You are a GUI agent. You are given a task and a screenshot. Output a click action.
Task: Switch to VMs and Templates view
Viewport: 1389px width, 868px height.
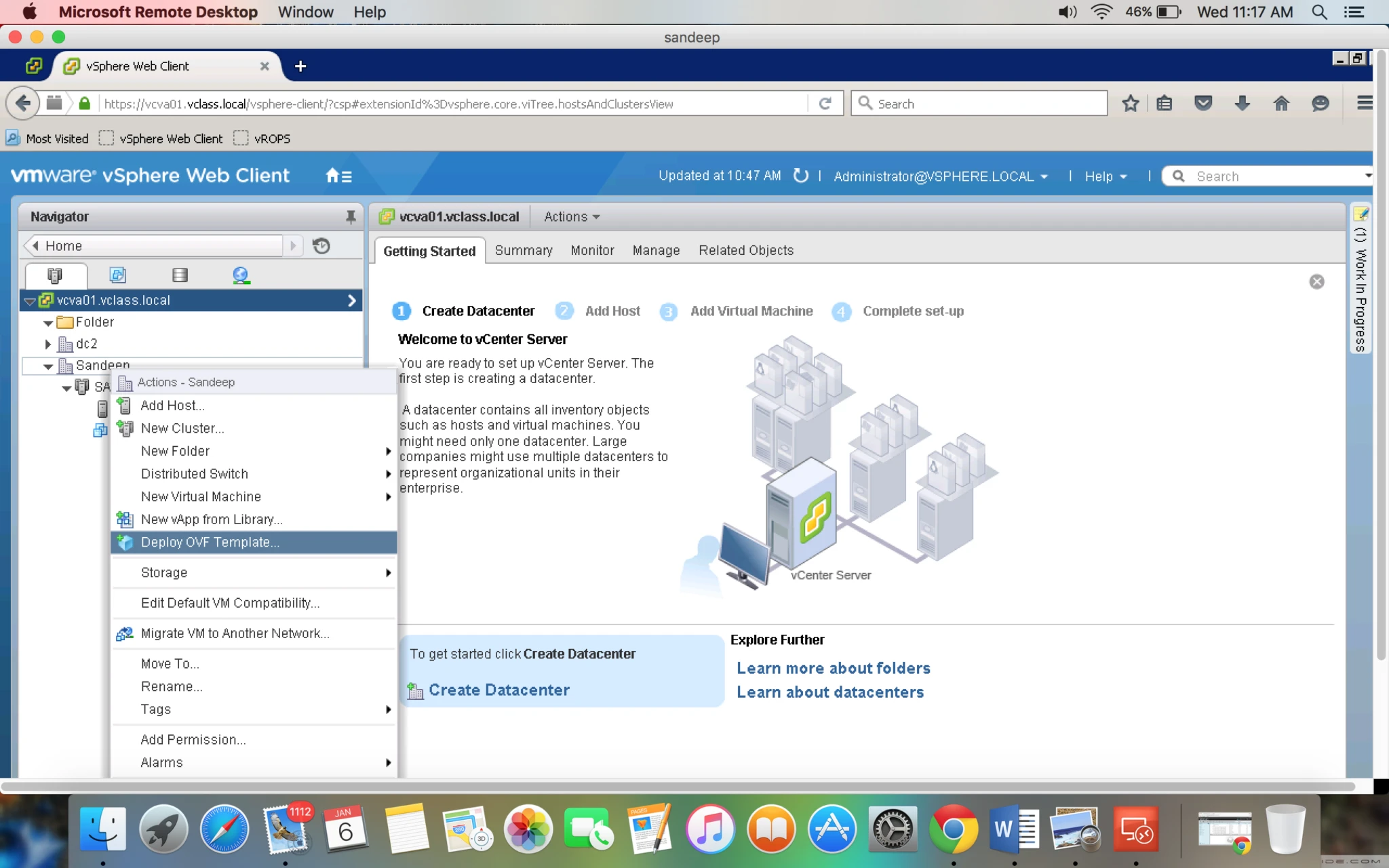[117, 275]
